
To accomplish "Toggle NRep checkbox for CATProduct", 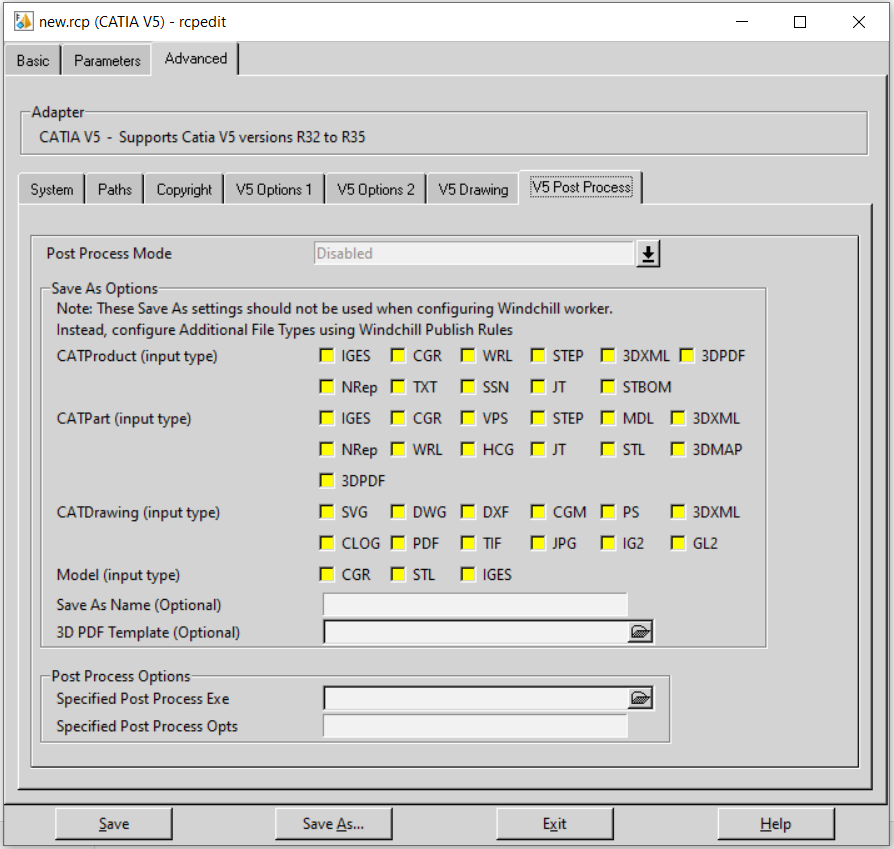I will pyautogui.click(x=327, y=387).
